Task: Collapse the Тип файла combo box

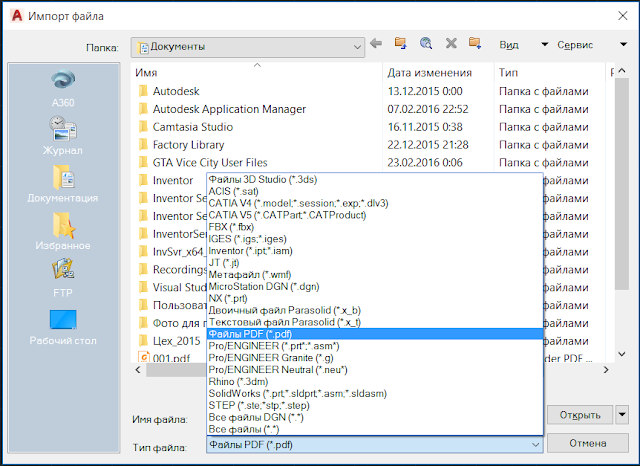Action: (x=536, y=445)
